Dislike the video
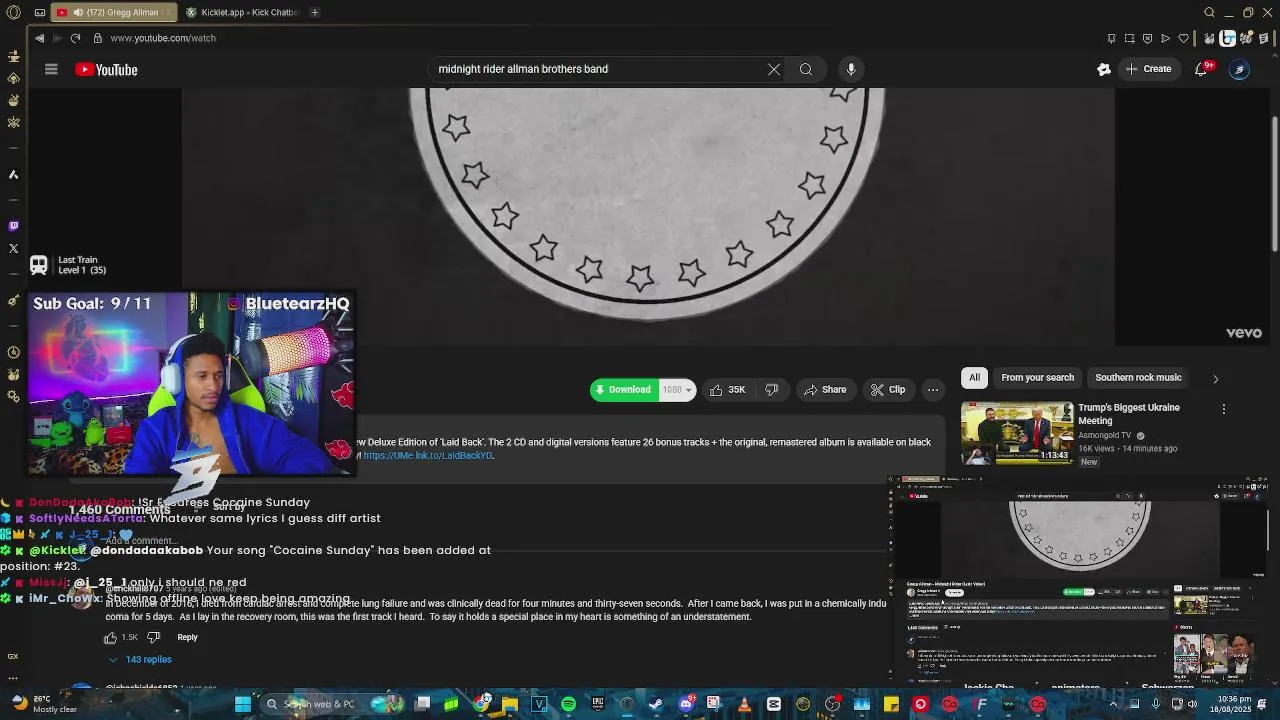Viewport: 1280px width, 720px height. [x=771, y=390]
